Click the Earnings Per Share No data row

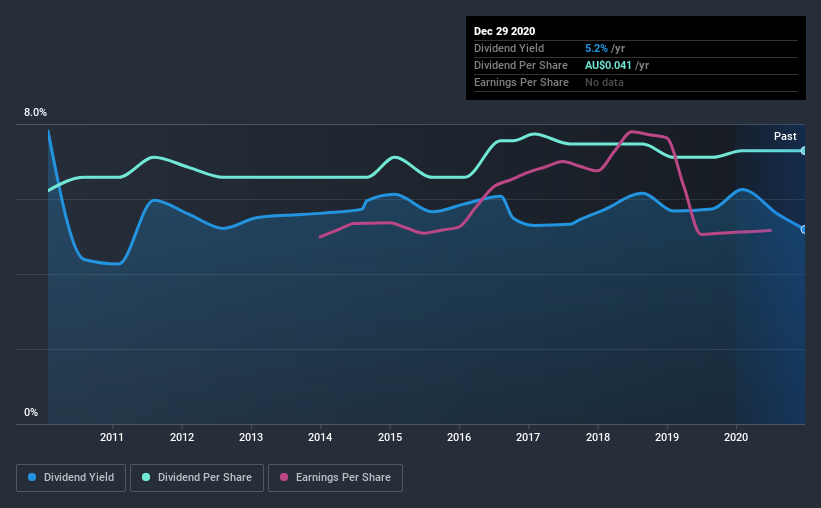[636, 82]
